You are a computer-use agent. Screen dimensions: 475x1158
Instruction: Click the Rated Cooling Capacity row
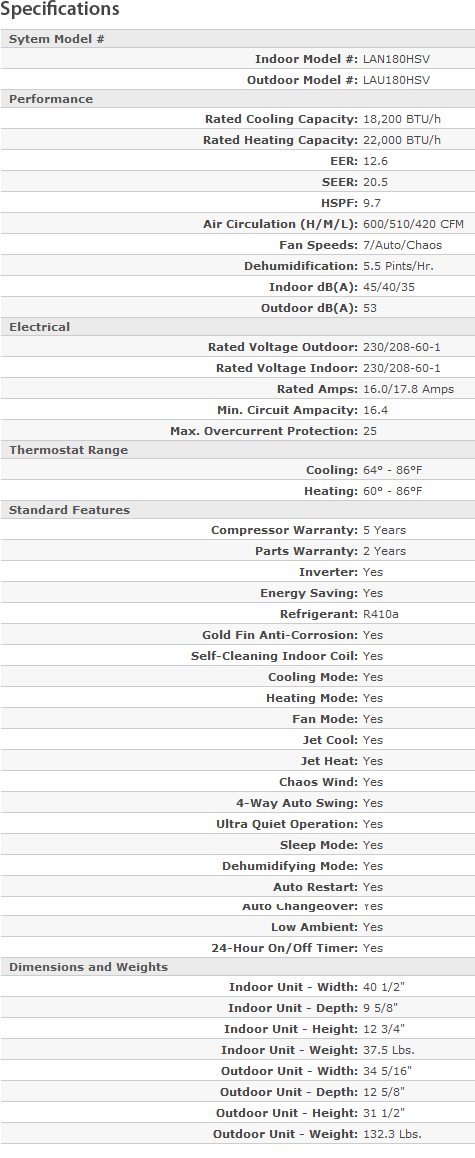pos(237,119)
